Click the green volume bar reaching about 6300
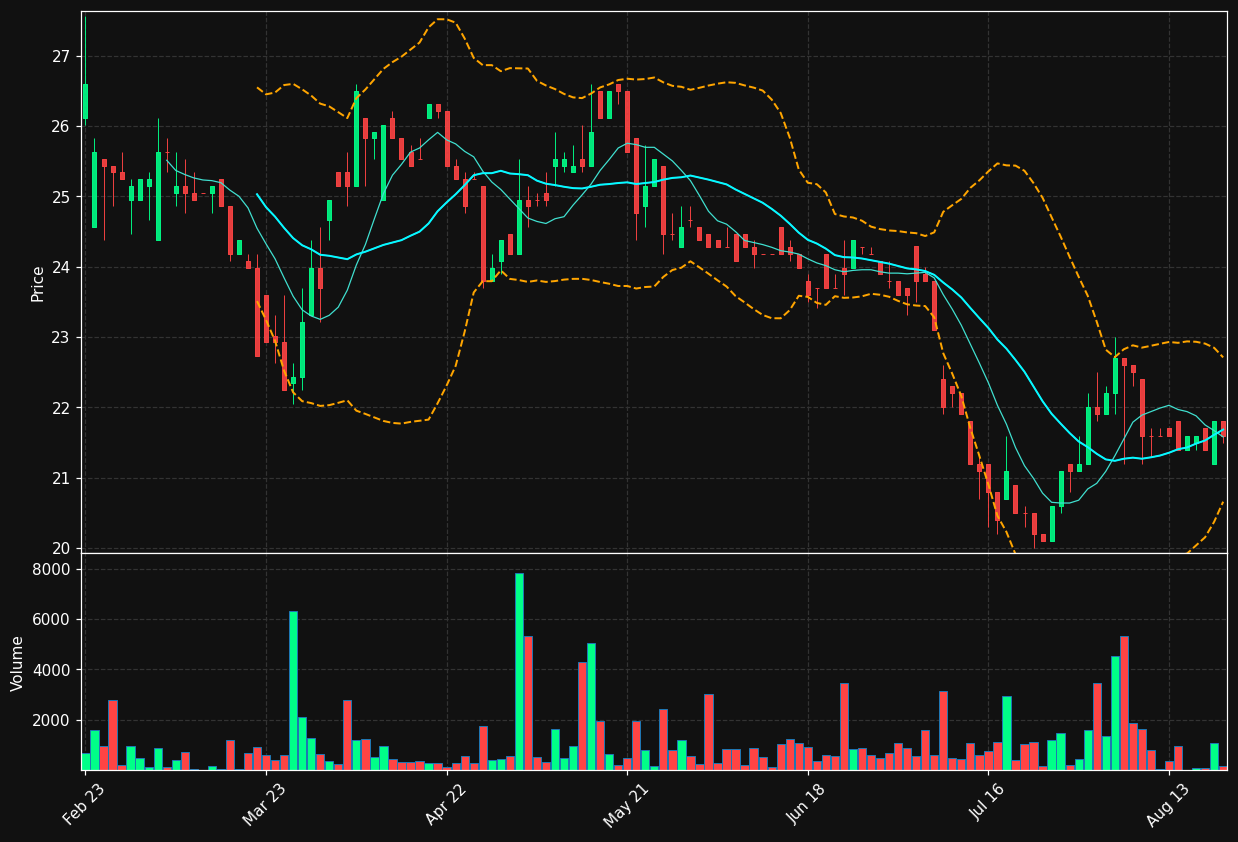Image resolution: width=1238 pixels, height=842 pixels. pyautogui.click(x=293, y=691)
